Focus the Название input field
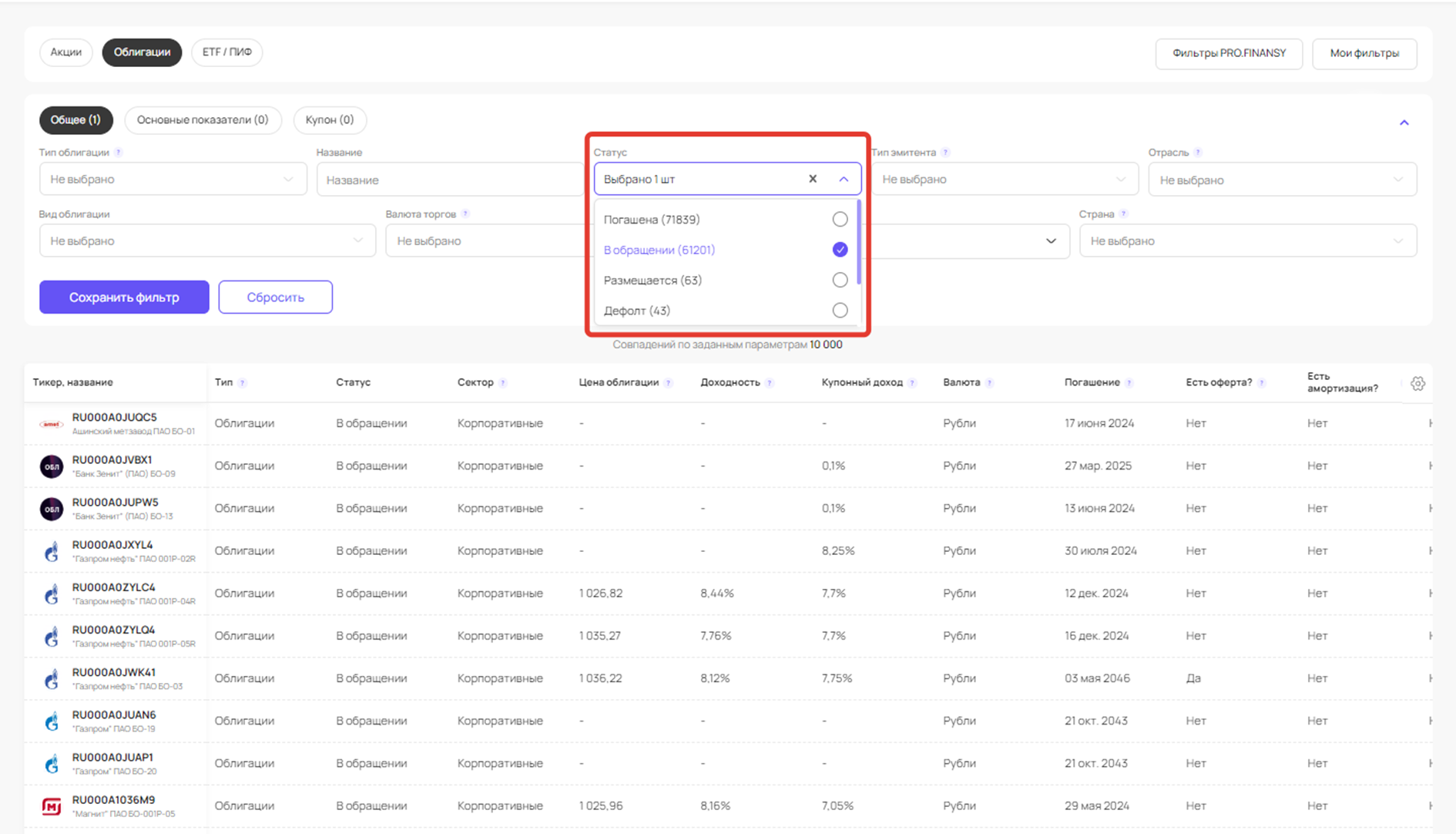The width and height of the screenshot is (1456, 834). coord(449,180)
